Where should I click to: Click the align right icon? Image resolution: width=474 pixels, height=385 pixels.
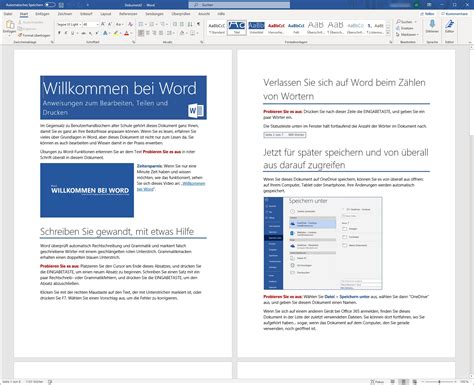155,33
